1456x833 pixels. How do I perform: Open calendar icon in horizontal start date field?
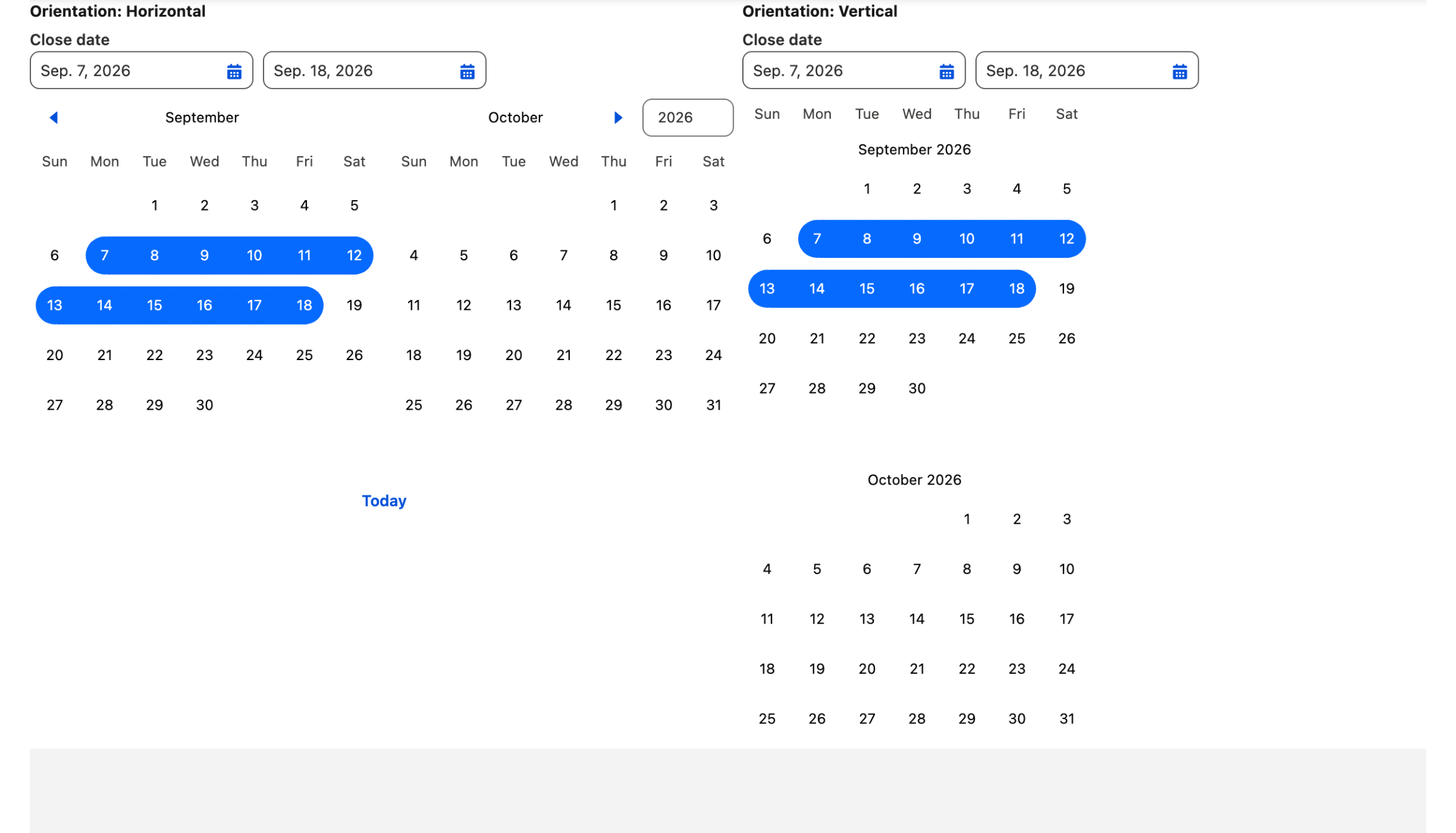234,72
